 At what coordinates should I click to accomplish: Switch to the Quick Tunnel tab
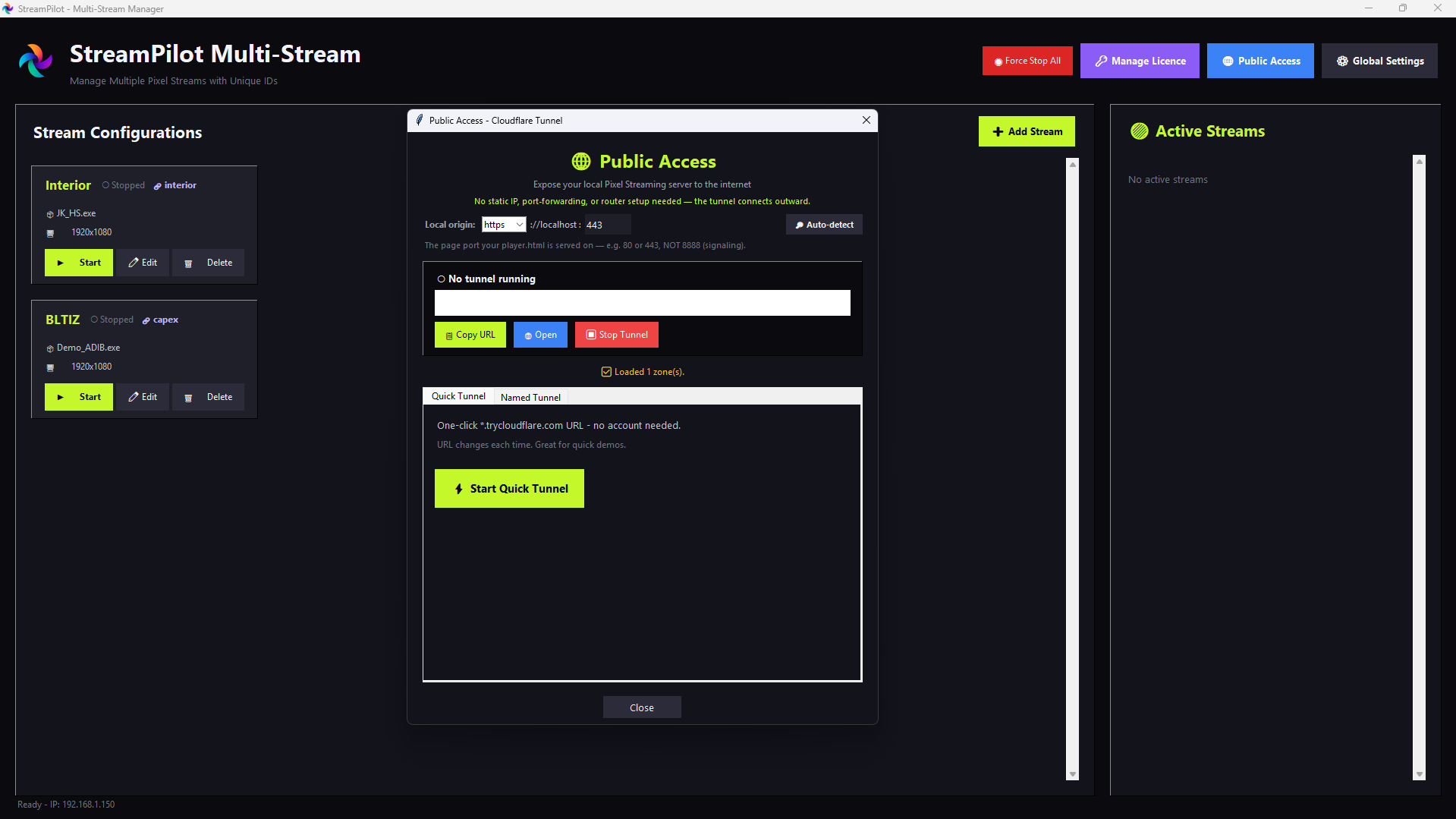click(458, 396)
